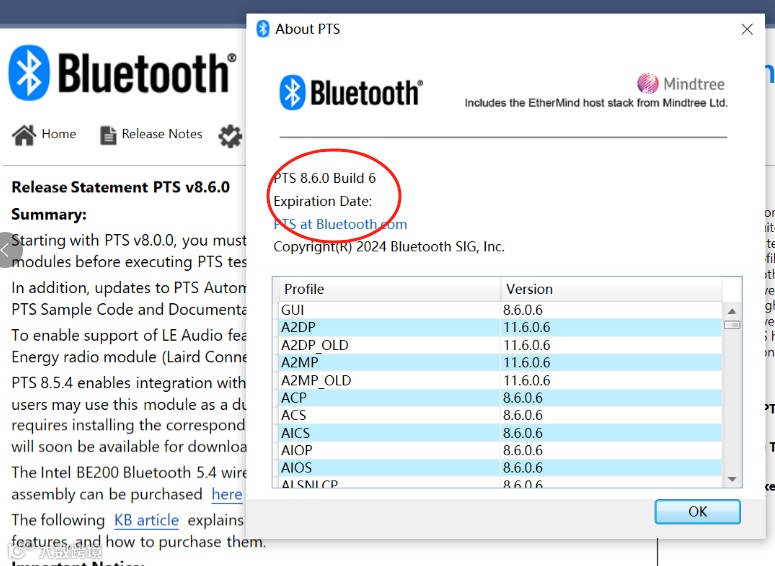Screen dimensions: 775x566
Task: Click the About PTS title text
Action: [307, 29]
